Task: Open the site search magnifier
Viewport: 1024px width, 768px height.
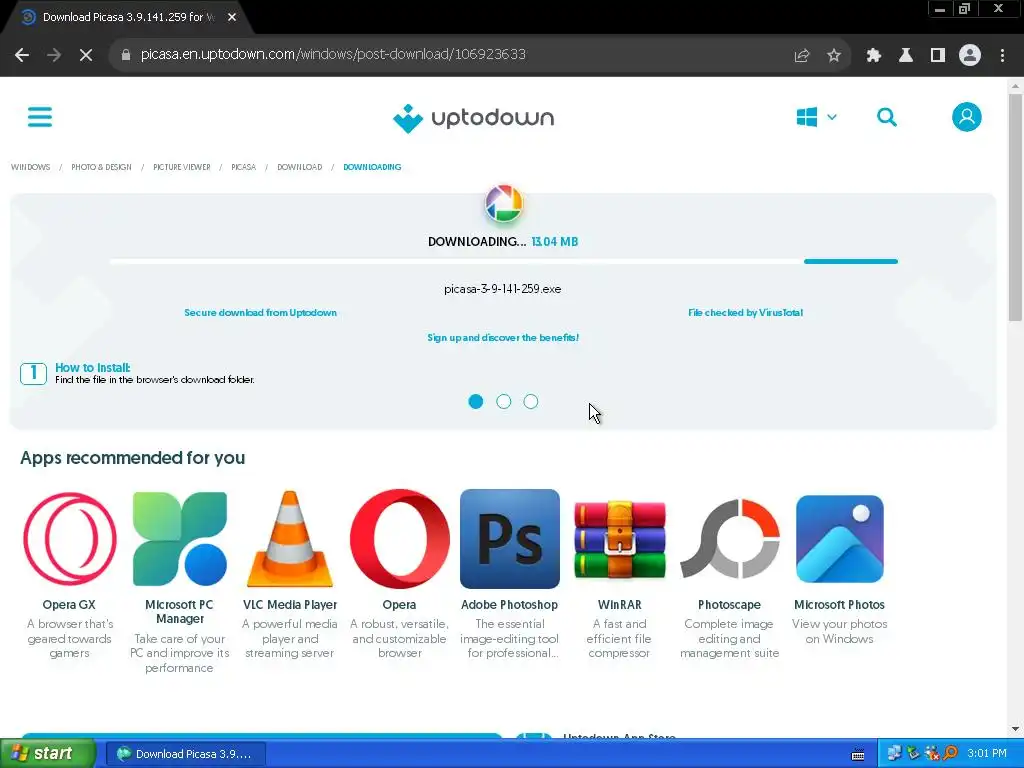Action: click(887, 118)
